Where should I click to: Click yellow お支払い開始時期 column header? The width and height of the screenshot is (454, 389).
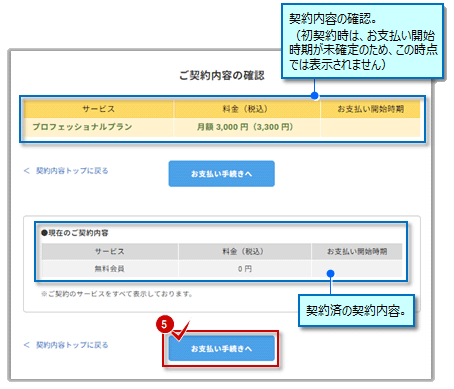(370, 109)
